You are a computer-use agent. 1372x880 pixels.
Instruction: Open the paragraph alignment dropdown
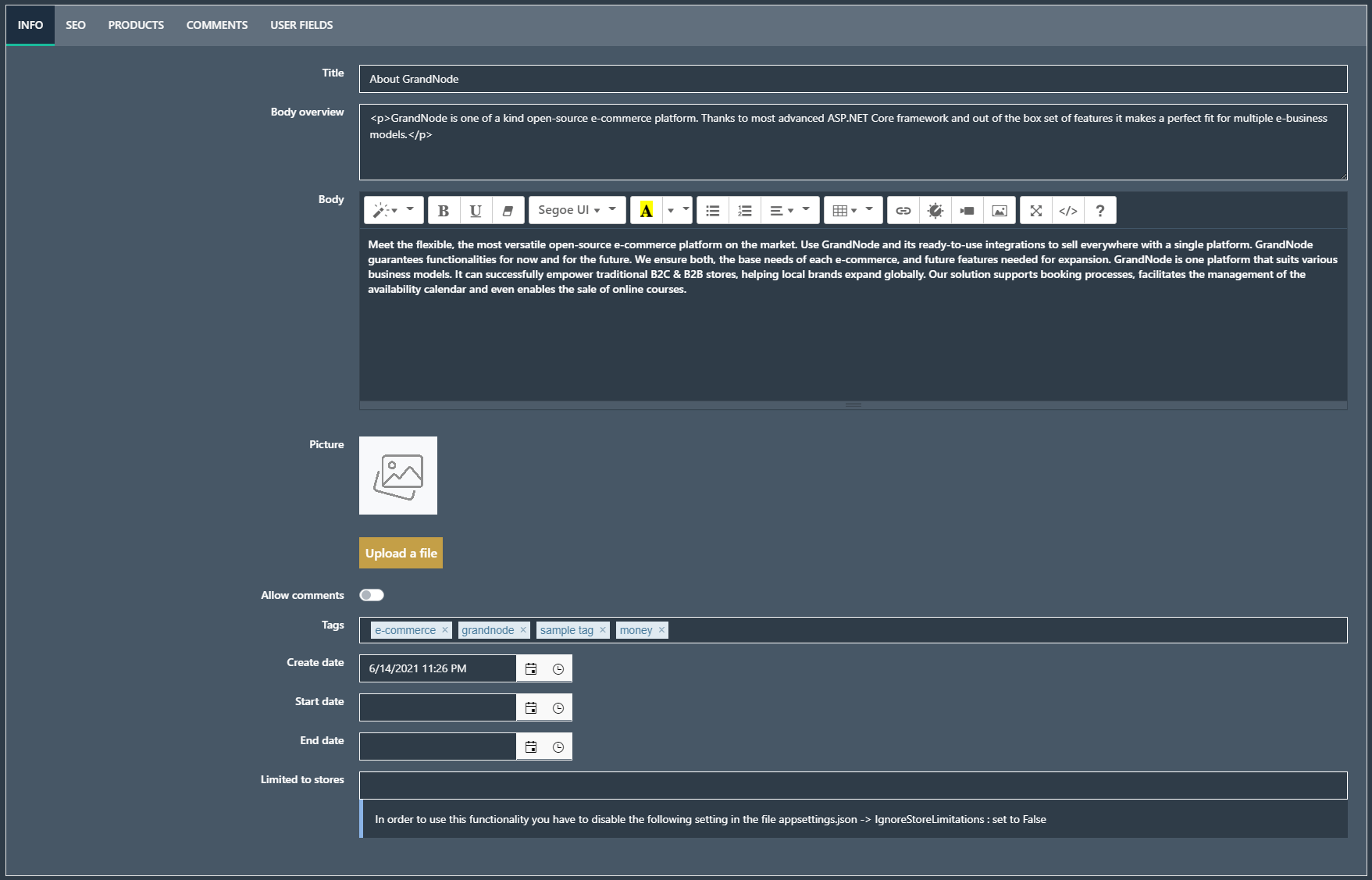click(790, 210)
